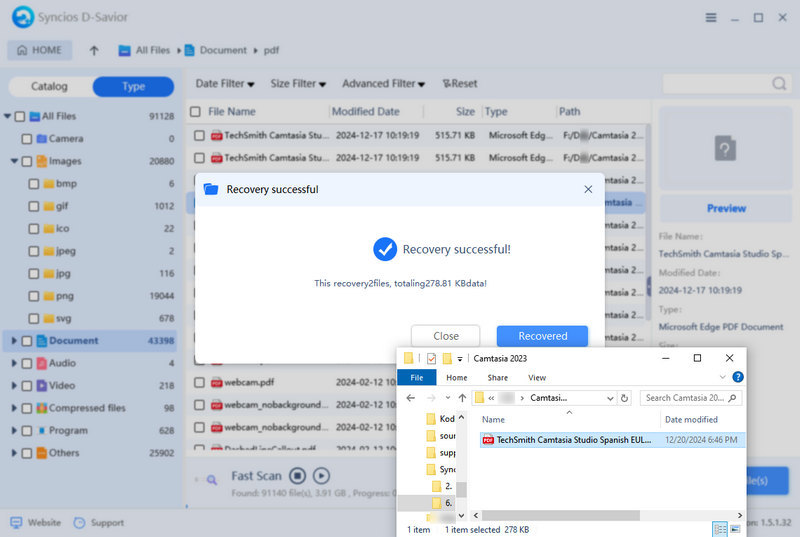Click the Support icon in the footer

coord(80,522)
